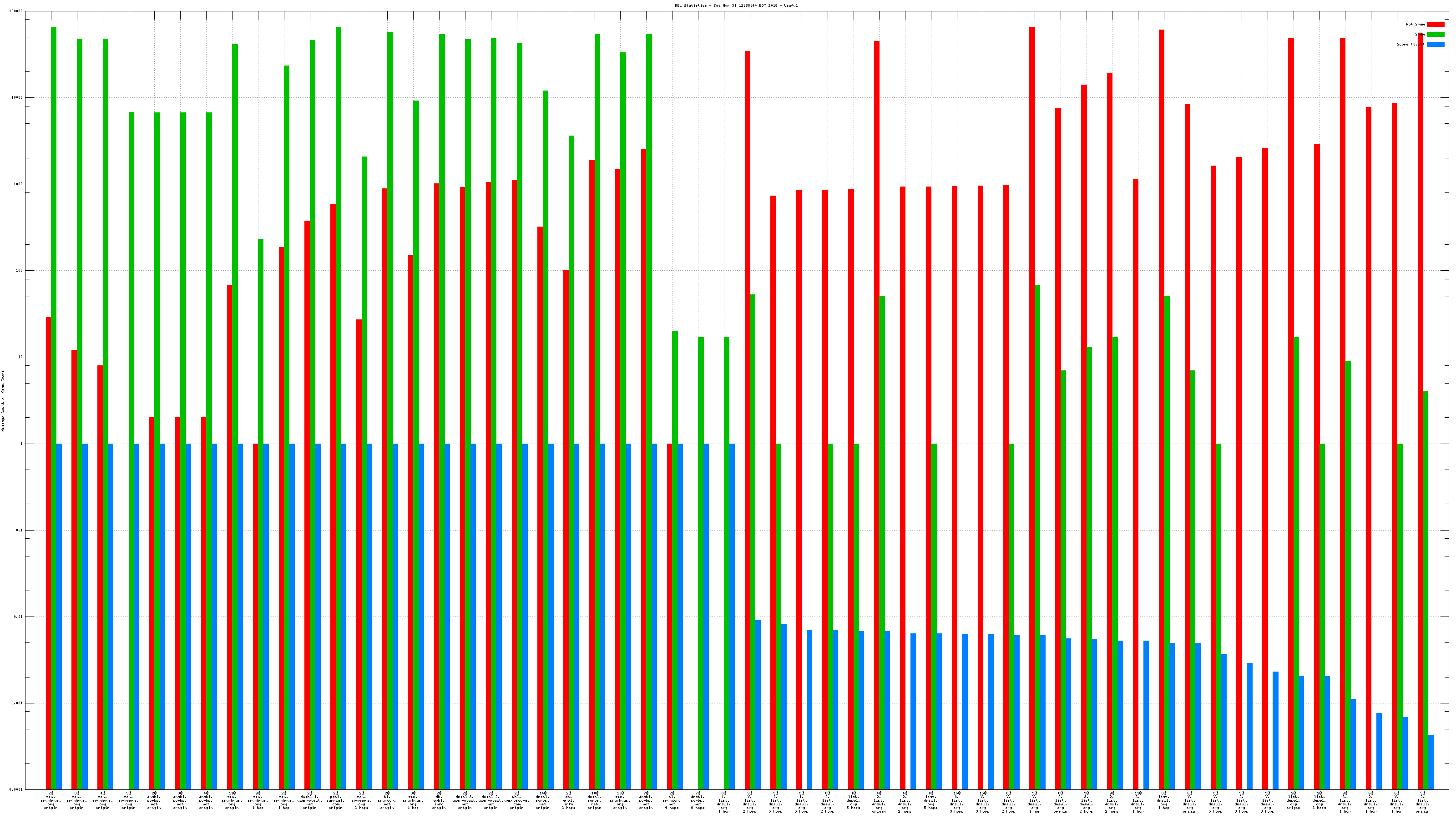Click the db.wpbl.info 3 hops x-axis label
The image size is (1456, 819).
569,800
